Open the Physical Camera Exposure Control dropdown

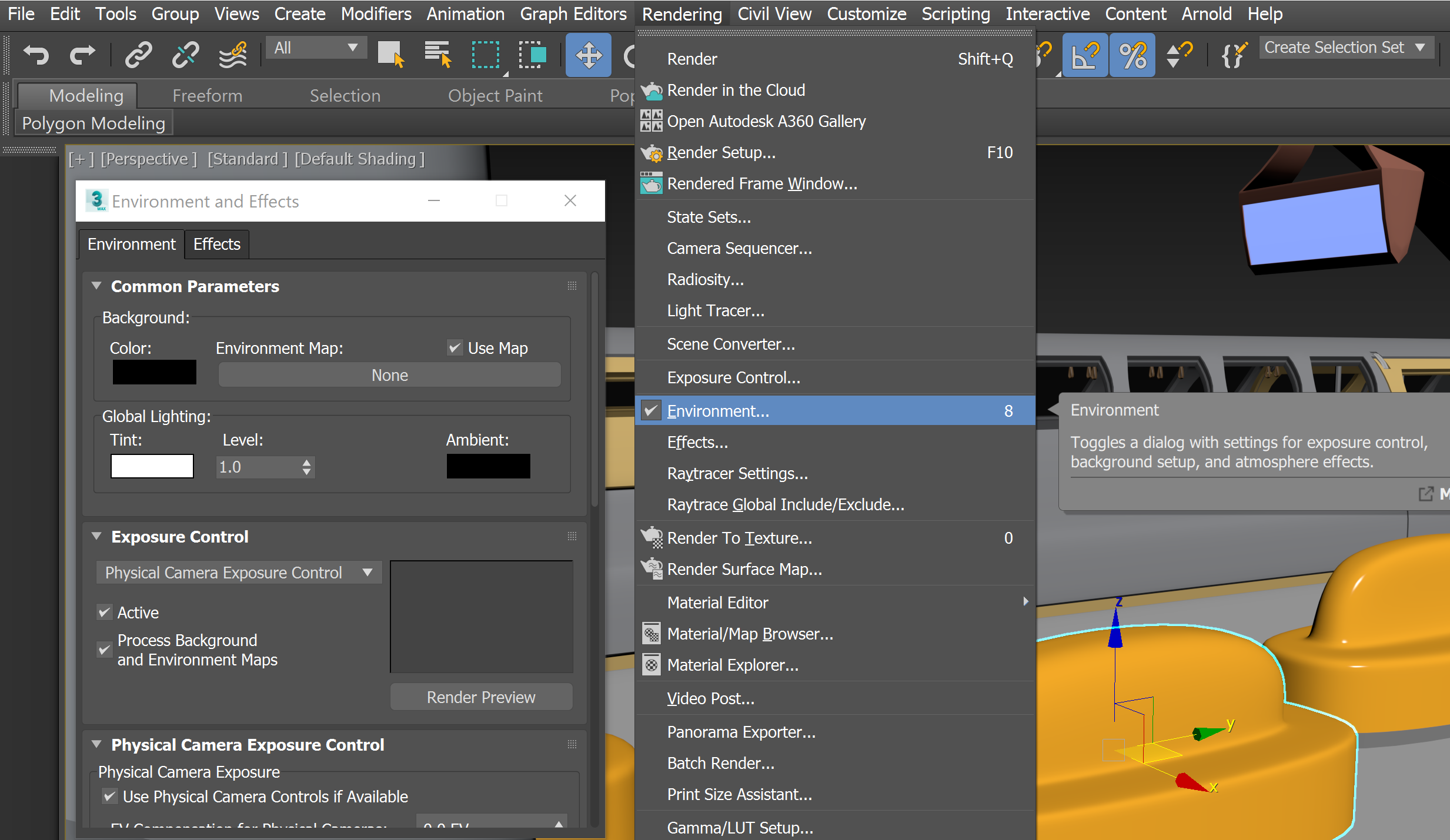238,572
